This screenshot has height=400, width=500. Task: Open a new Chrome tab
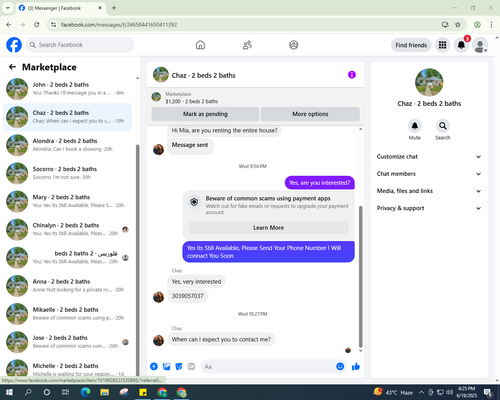pos(114,8)
